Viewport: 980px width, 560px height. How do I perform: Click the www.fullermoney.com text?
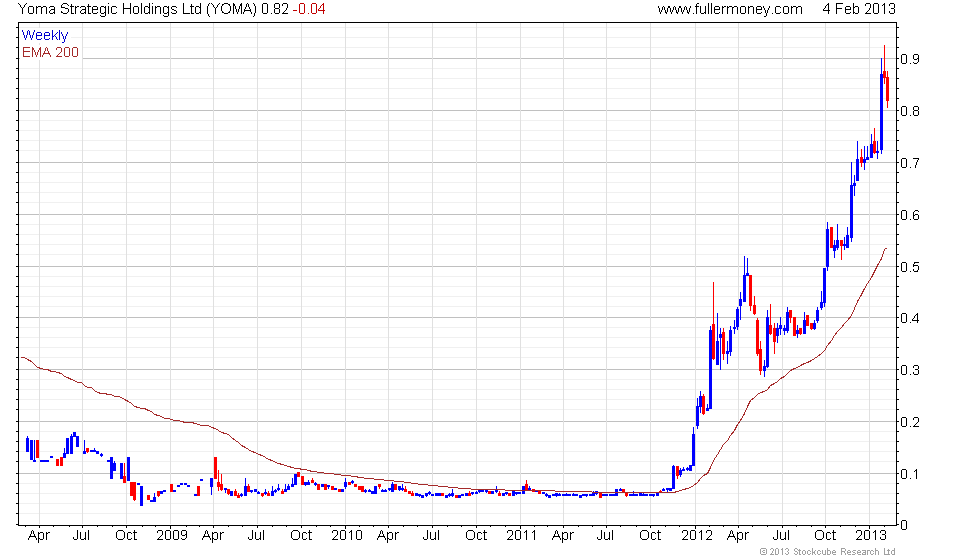pyautogui.click(x=730, y=9)
